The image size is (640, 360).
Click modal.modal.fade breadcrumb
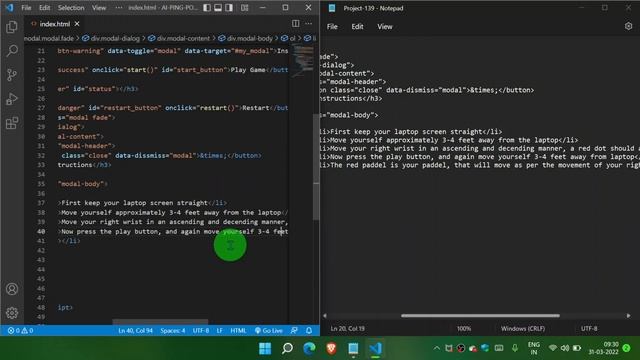49,38
